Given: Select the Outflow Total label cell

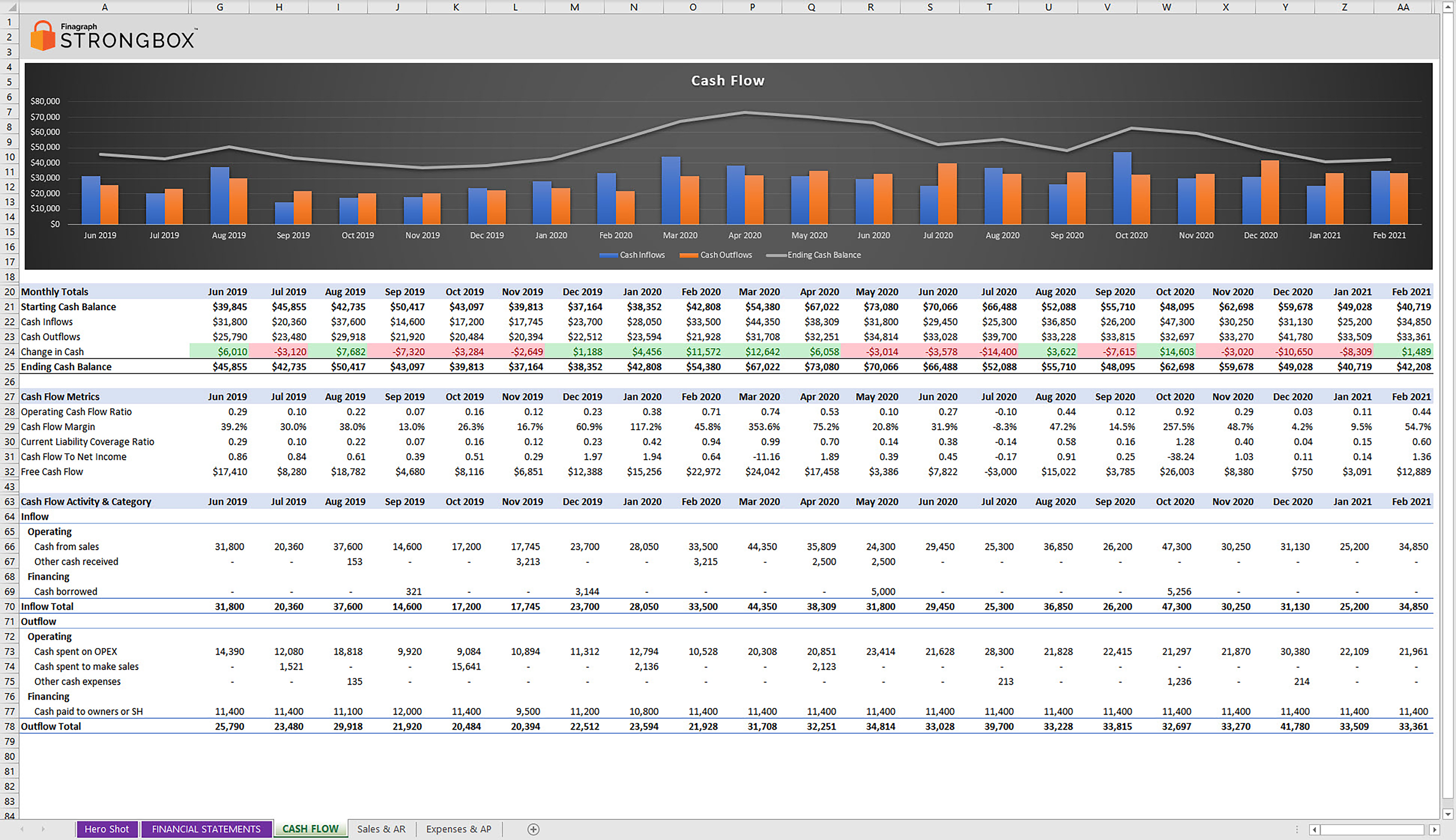Looking at the screenshot, I should pyautogui.click(x=104, y=727).
